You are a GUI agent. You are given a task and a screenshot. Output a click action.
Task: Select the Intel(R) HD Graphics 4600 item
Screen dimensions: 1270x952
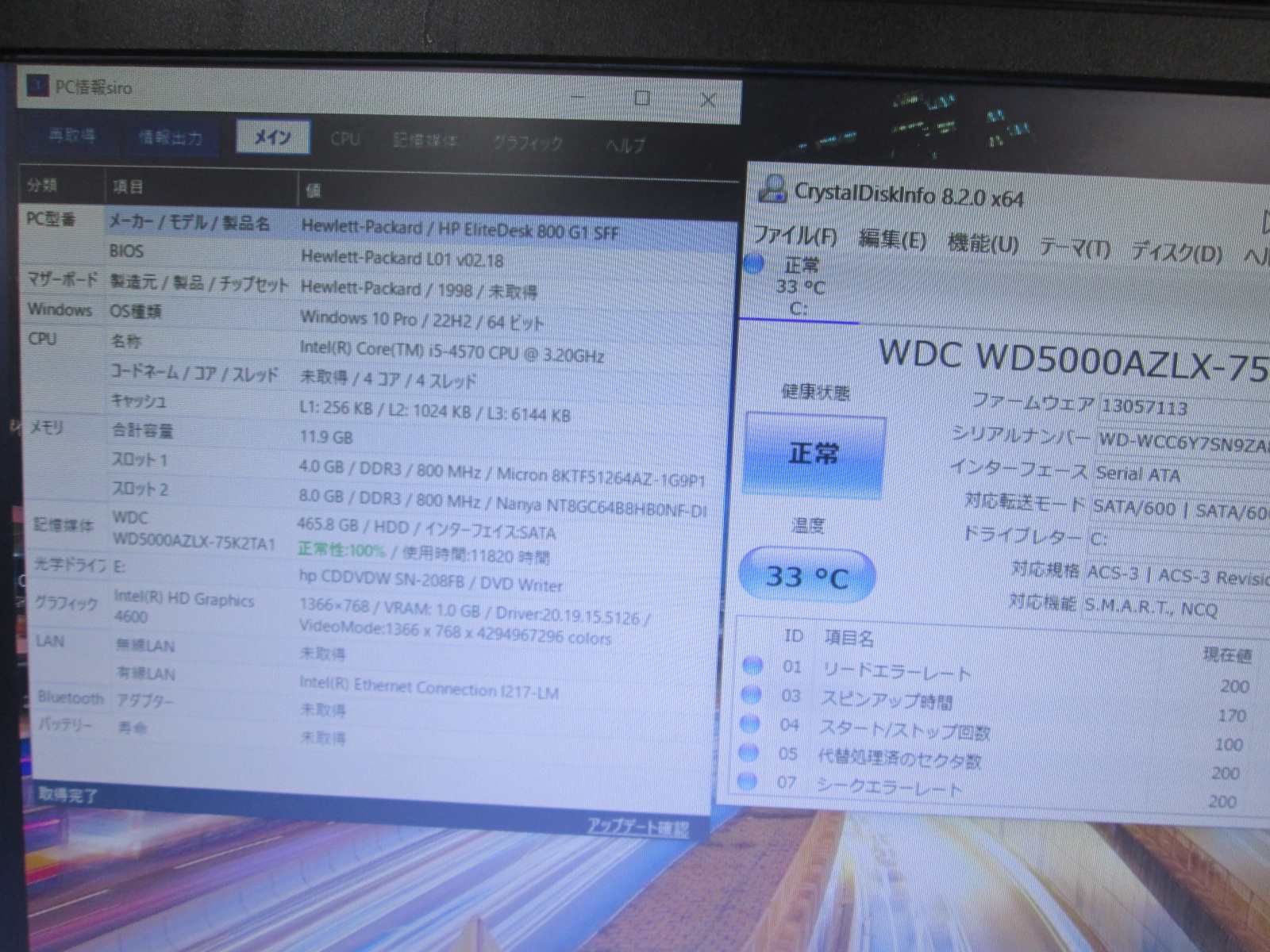pyautogui.click(x=183, y=607)
